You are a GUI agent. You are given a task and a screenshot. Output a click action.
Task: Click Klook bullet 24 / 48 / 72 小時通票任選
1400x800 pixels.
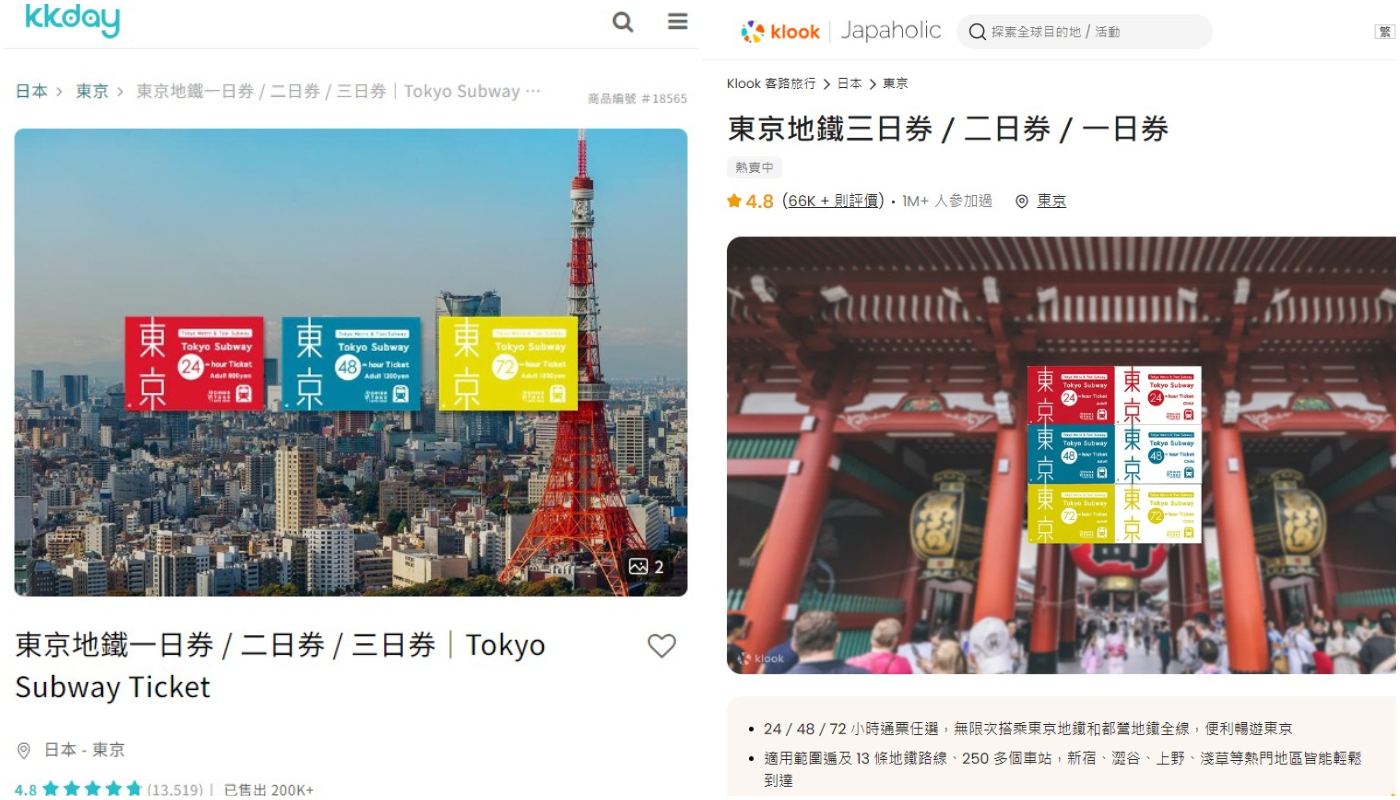(x=1028, y=729)
